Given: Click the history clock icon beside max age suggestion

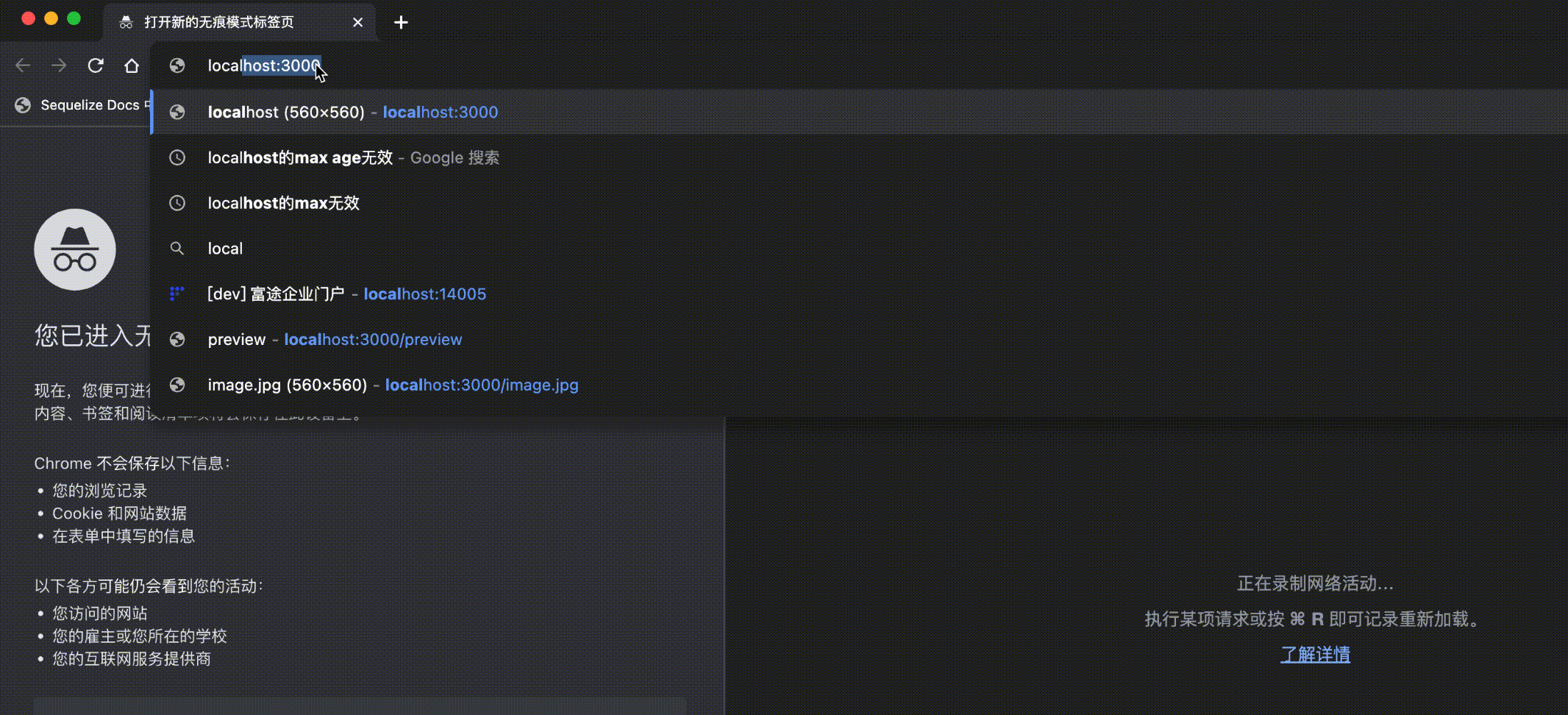Looking at the screenshot, I should (177, 157).
